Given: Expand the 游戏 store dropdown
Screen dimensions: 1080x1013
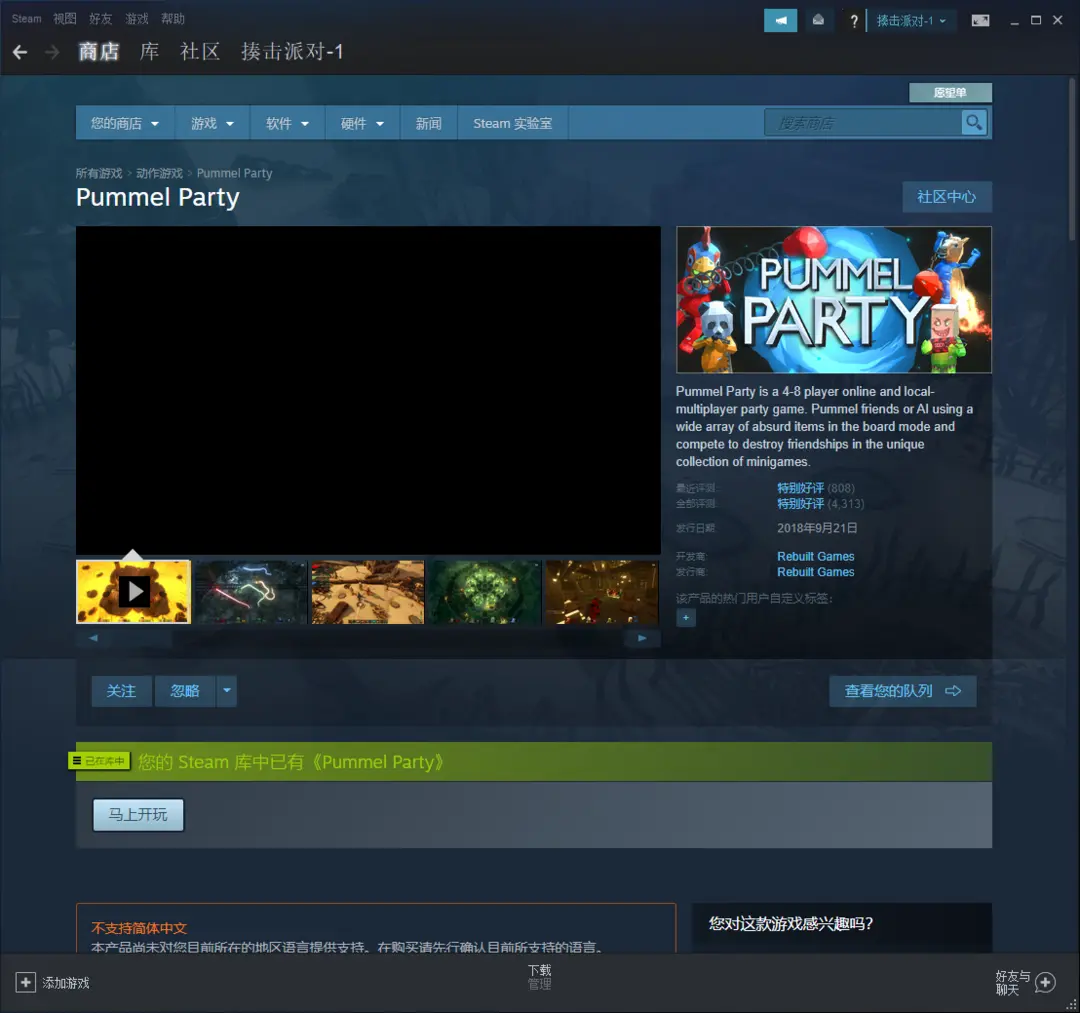Looking at the screenshot, I should click(x=212, y=123).
